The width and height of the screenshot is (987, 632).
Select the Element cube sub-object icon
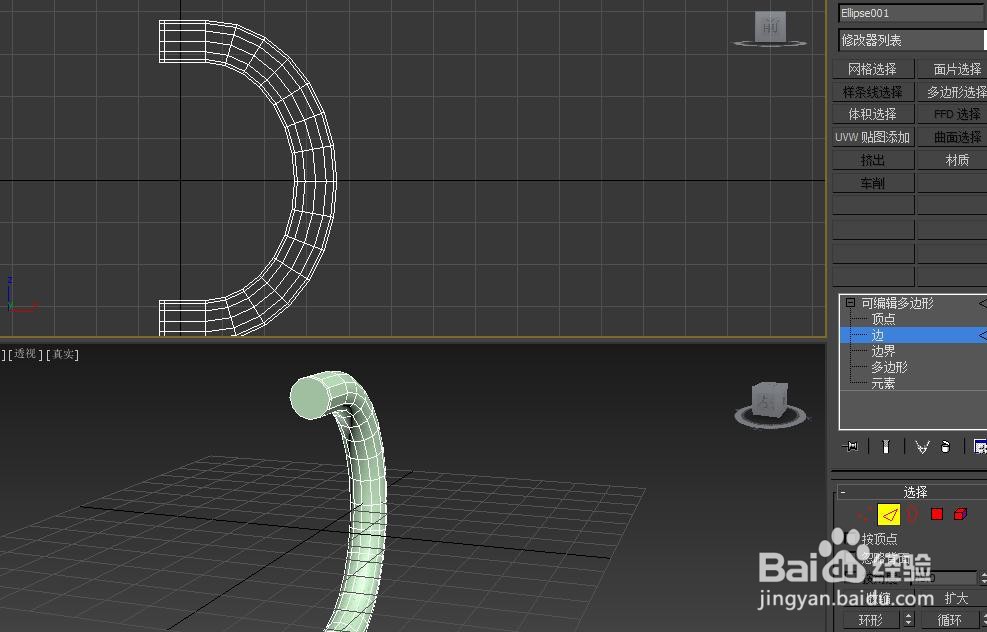pyautogui.click(x=960, y=514)
